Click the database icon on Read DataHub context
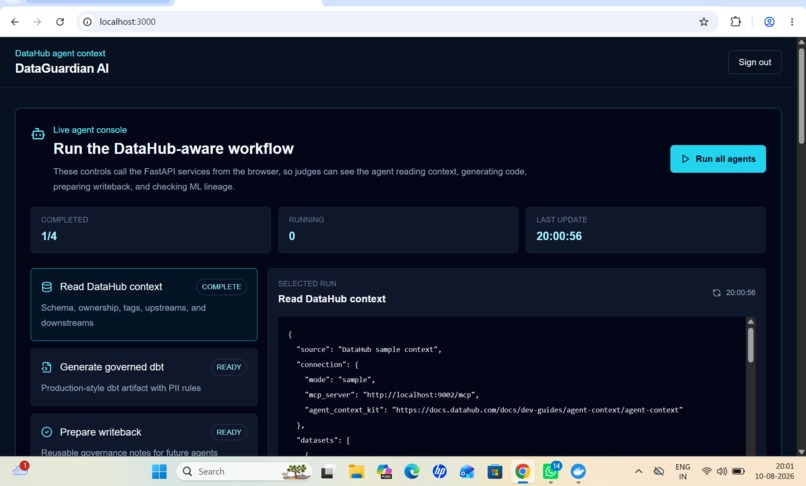 (47, 287)
